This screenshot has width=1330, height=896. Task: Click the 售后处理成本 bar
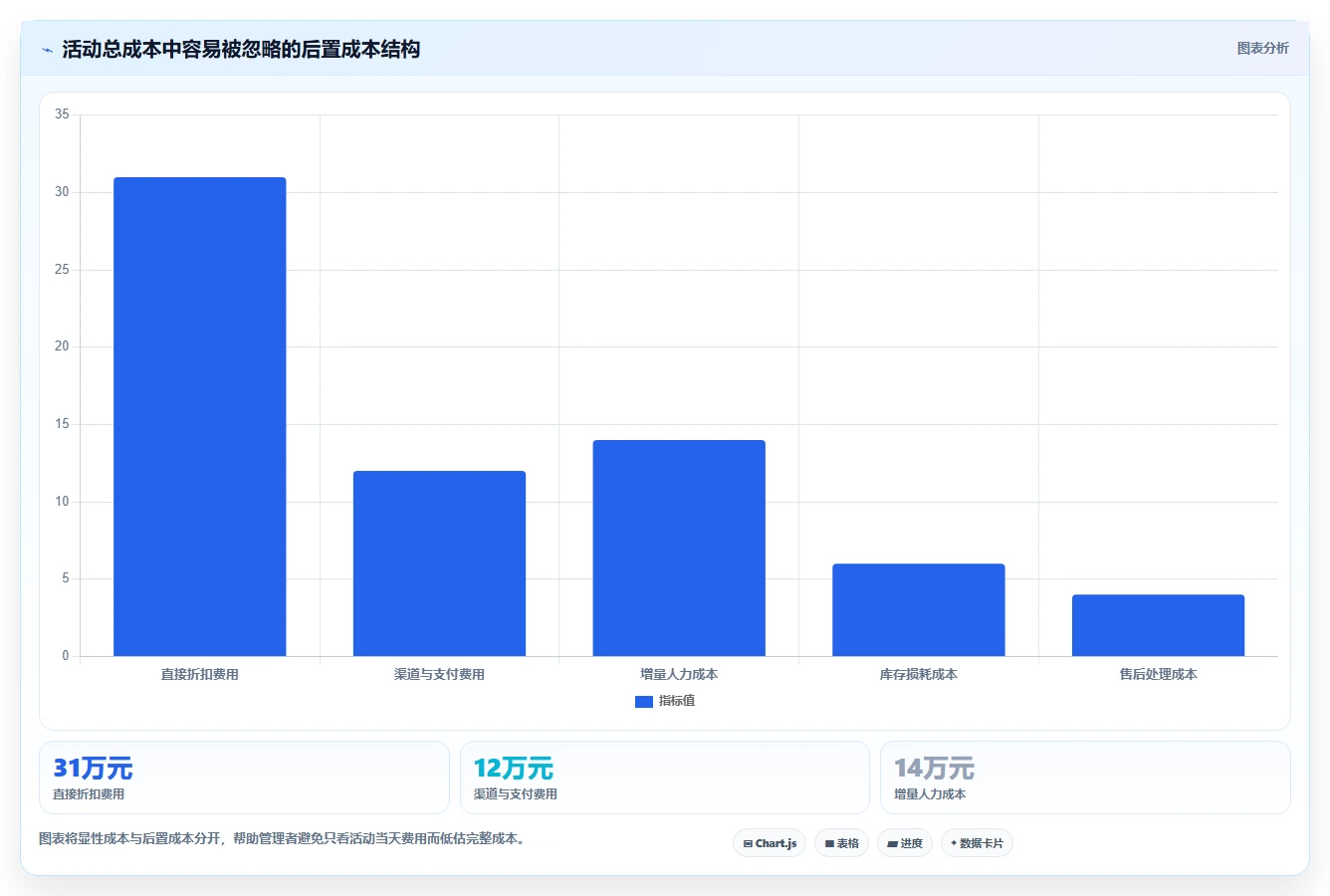tap(1158, 625)
